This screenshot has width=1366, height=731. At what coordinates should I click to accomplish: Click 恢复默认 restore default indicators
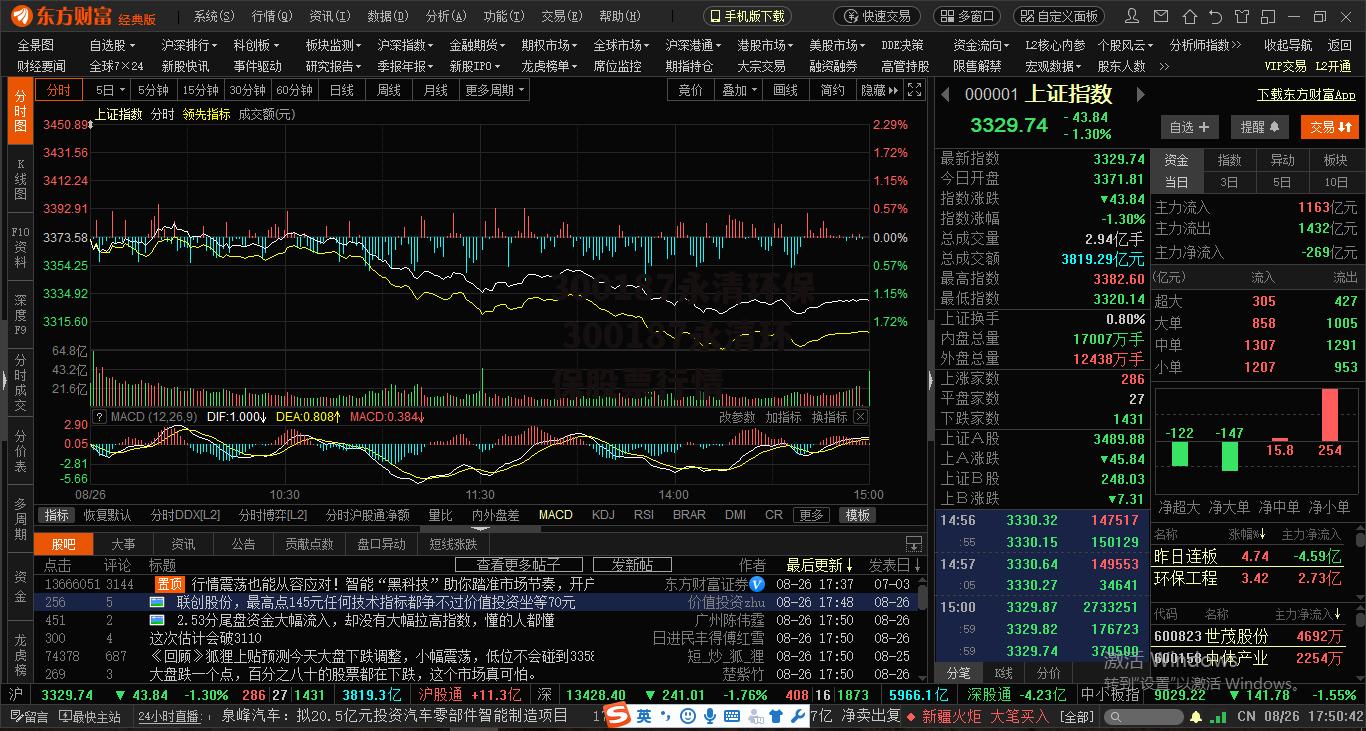point(107,515)
